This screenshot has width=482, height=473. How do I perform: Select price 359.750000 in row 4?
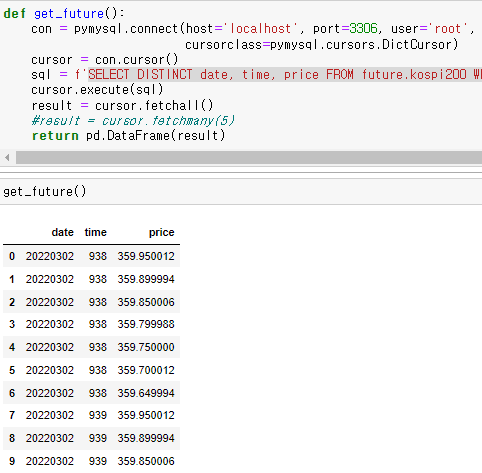click(146, 347)
